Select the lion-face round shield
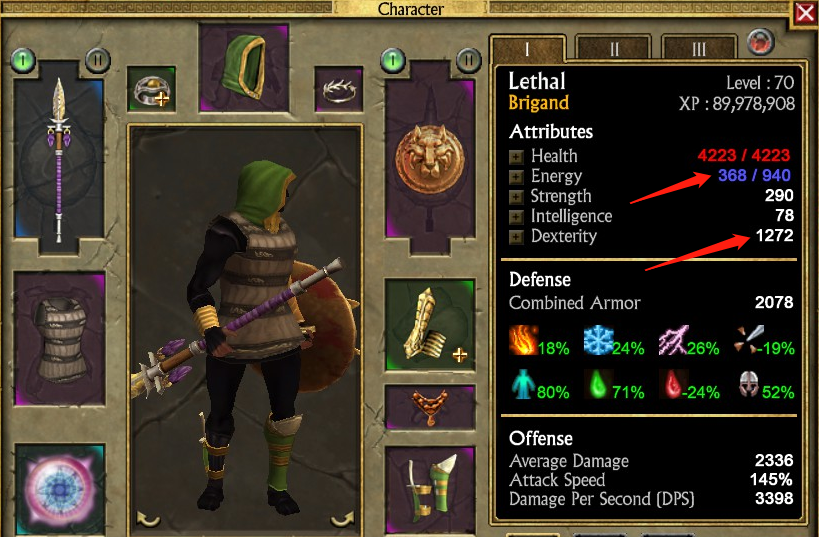 [x=430, y=159]
